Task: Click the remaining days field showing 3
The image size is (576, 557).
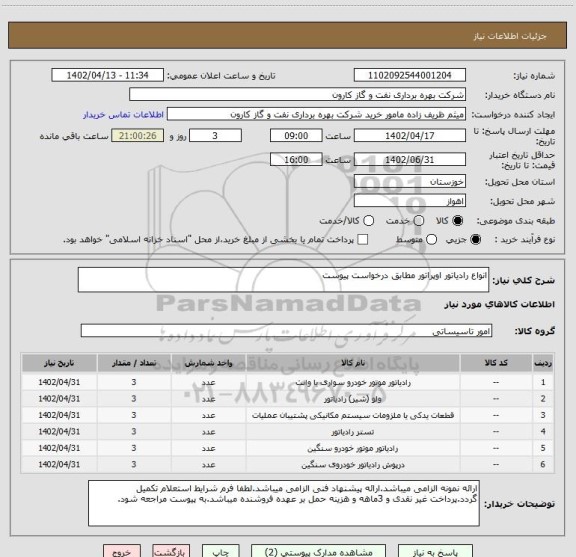Action: point(215,136)
